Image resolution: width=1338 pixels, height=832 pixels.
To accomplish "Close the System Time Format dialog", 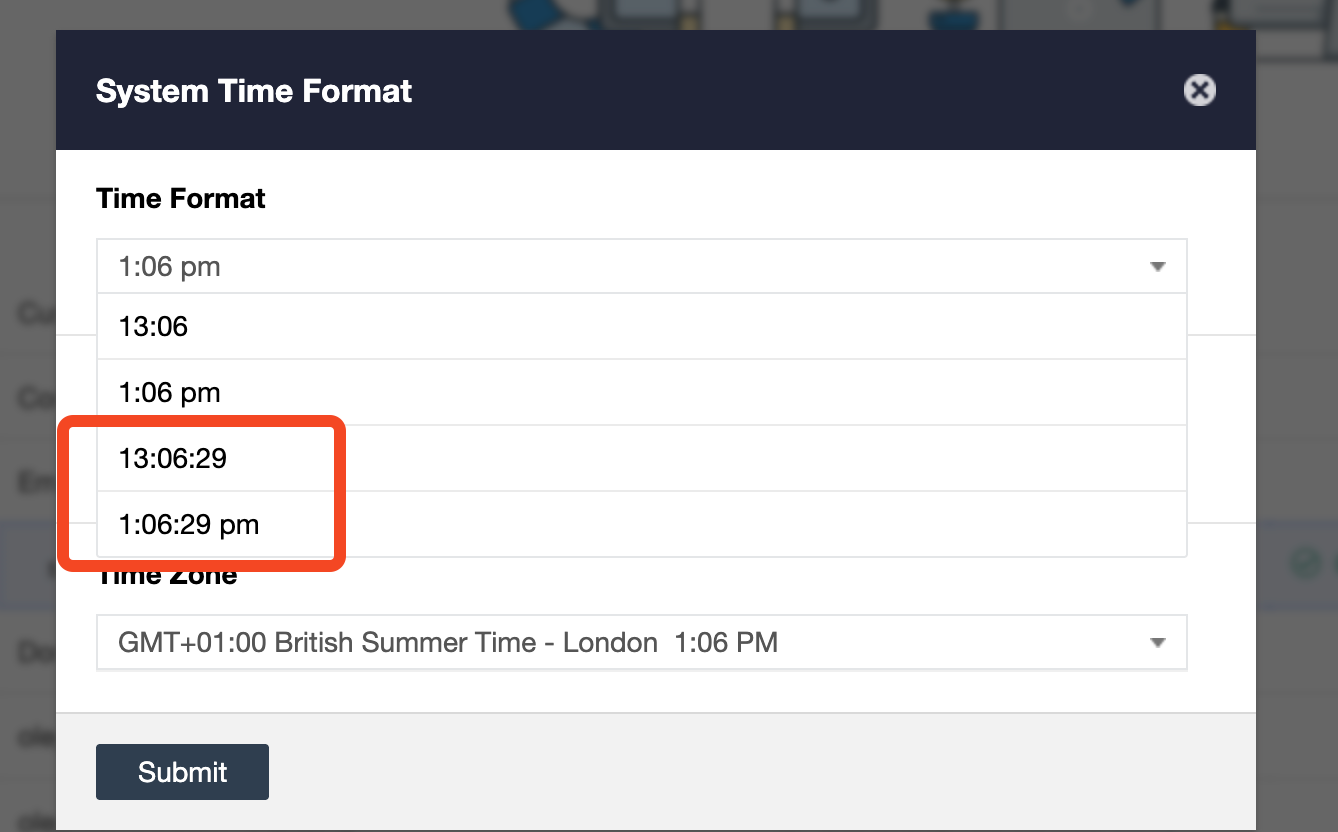I will tap(1199, 91).
